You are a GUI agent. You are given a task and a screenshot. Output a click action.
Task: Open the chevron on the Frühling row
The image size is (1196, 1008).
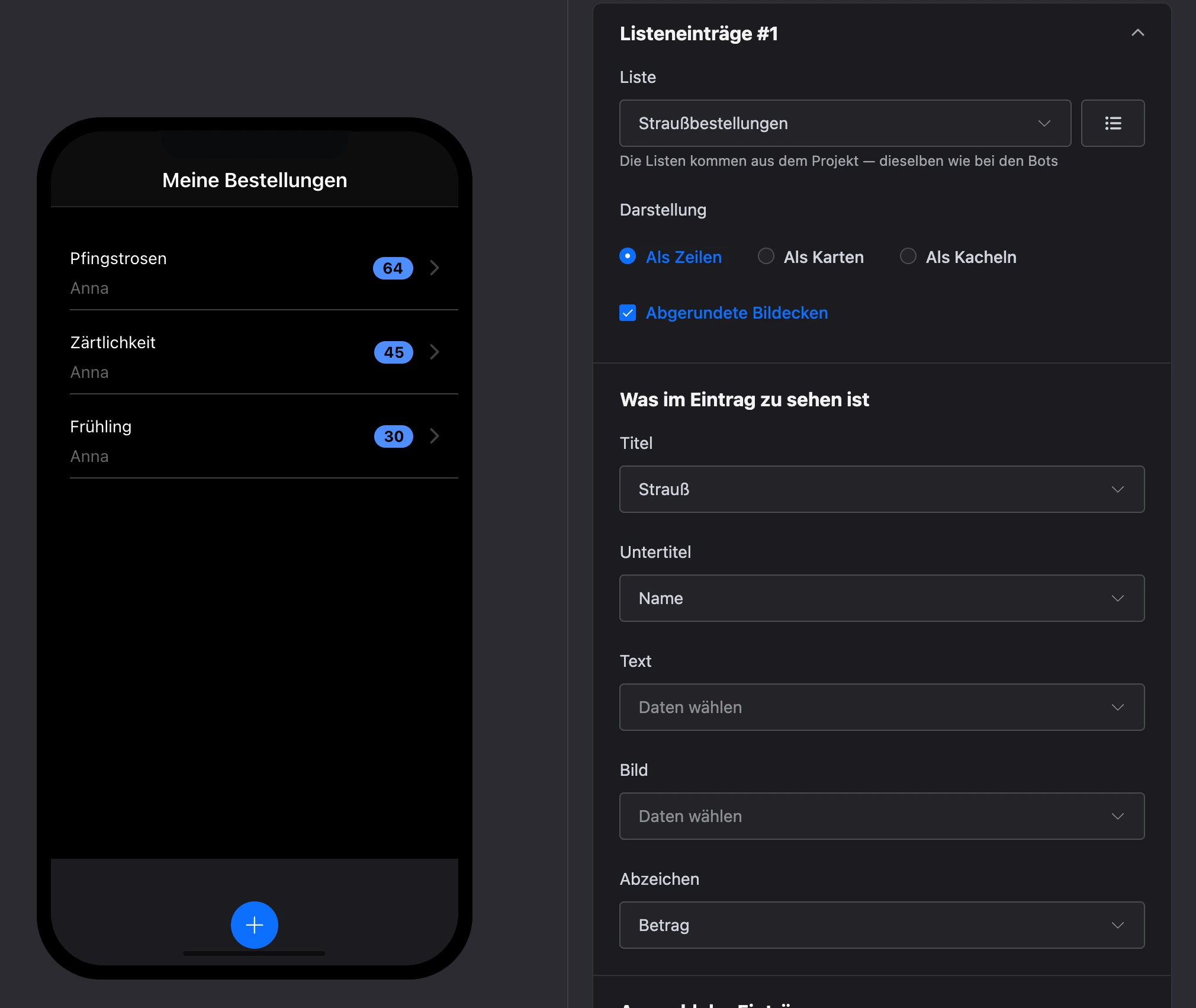pos(435,436)
